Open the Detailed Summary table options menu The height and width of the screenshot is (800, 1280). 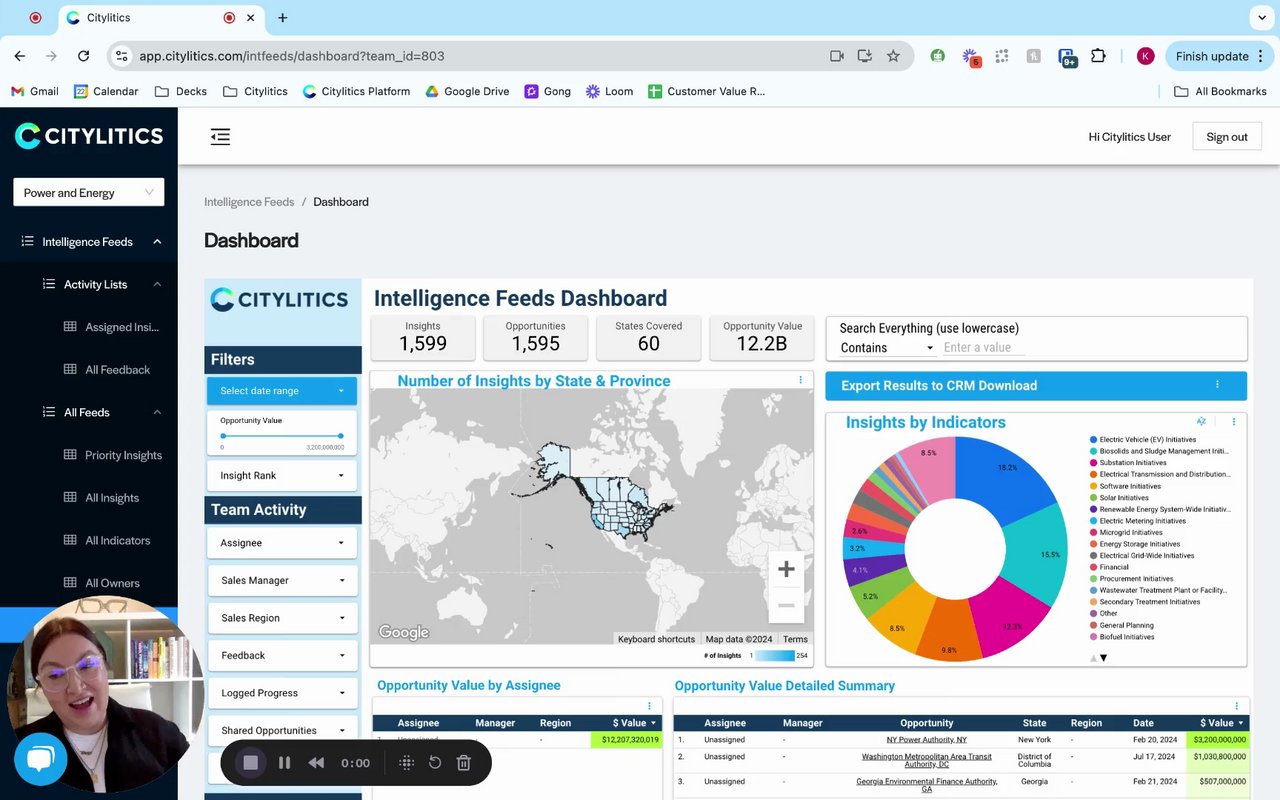coord(1237,706)
